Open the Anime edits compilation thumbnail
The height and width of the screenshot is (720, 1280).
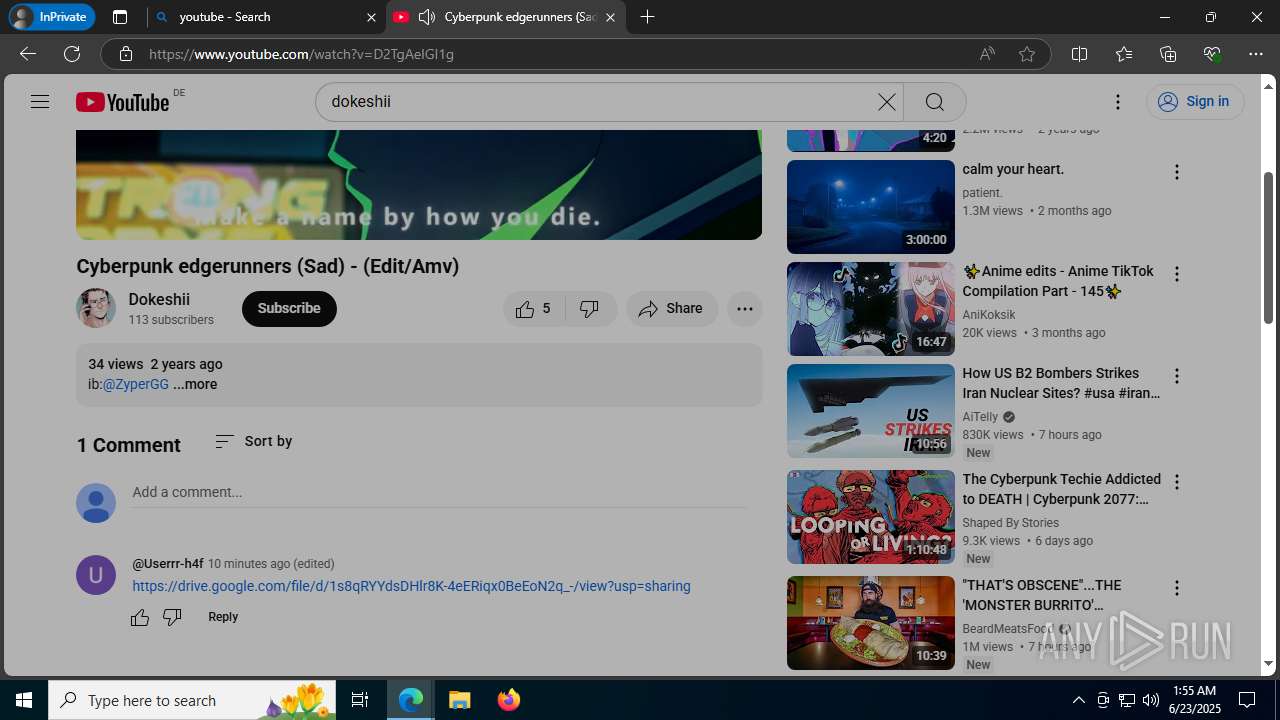coord(871,309)
